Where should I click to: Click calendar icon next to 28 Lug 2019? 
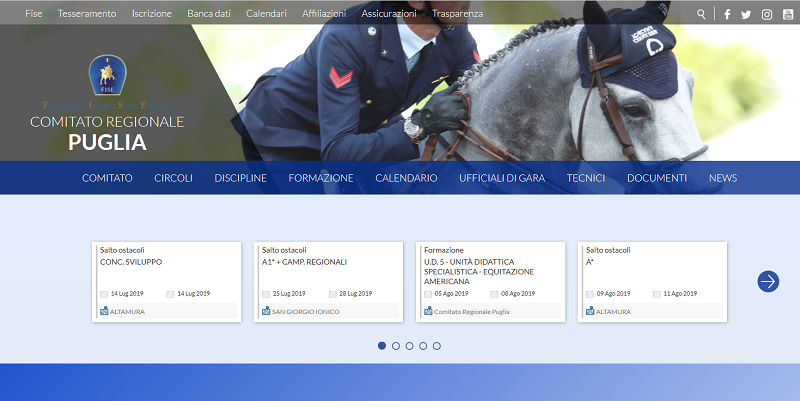(x=333, y=294)
